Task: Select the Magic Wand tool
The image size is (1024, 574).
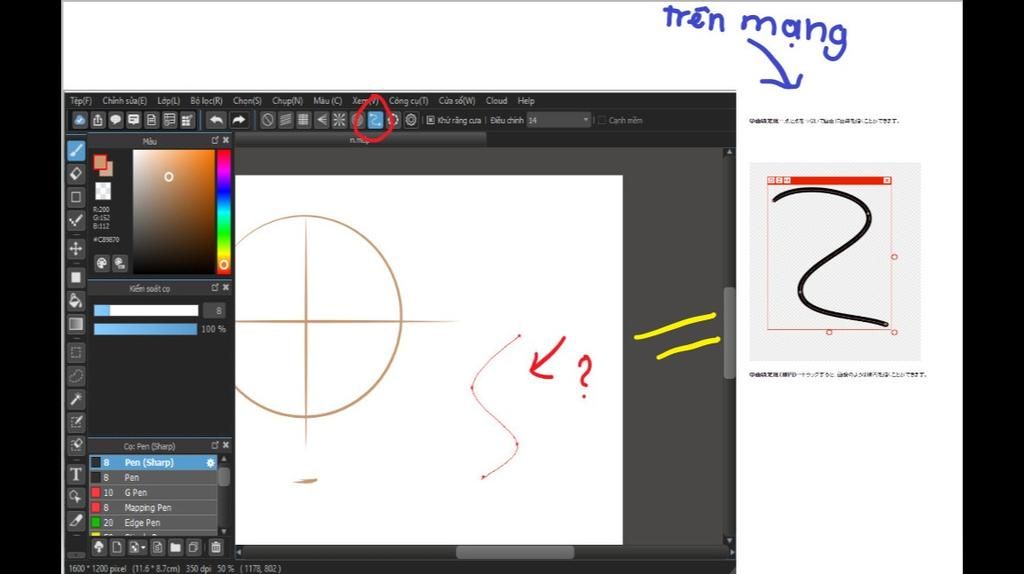Action: [x=76, y=399]
